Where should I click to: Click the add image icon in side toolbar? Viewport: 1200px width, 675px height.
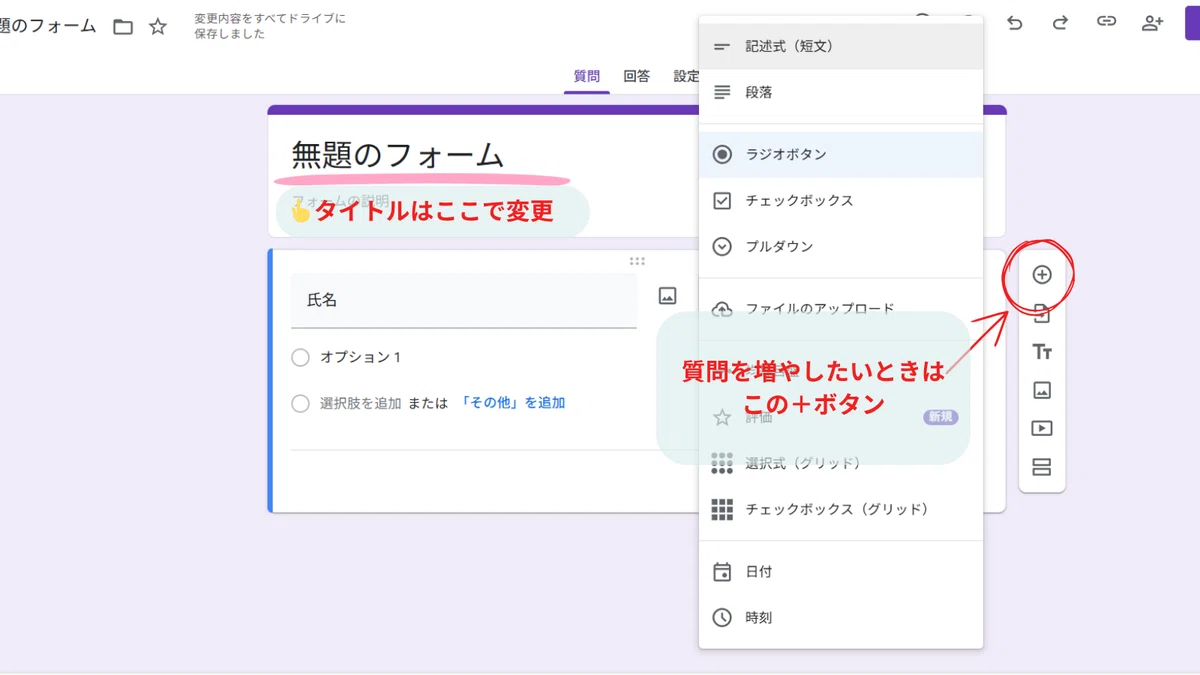(x=1042, y=390)
